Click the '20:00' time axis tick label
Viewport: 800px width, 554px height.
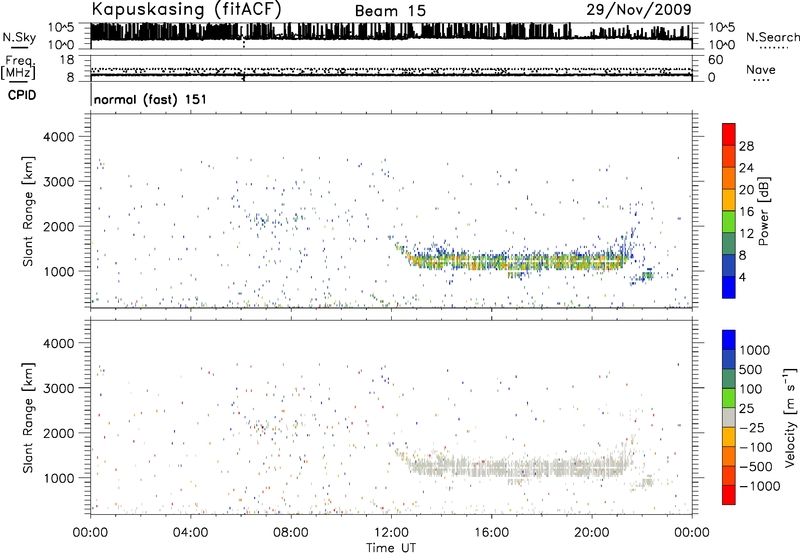[x=592, y=533]
